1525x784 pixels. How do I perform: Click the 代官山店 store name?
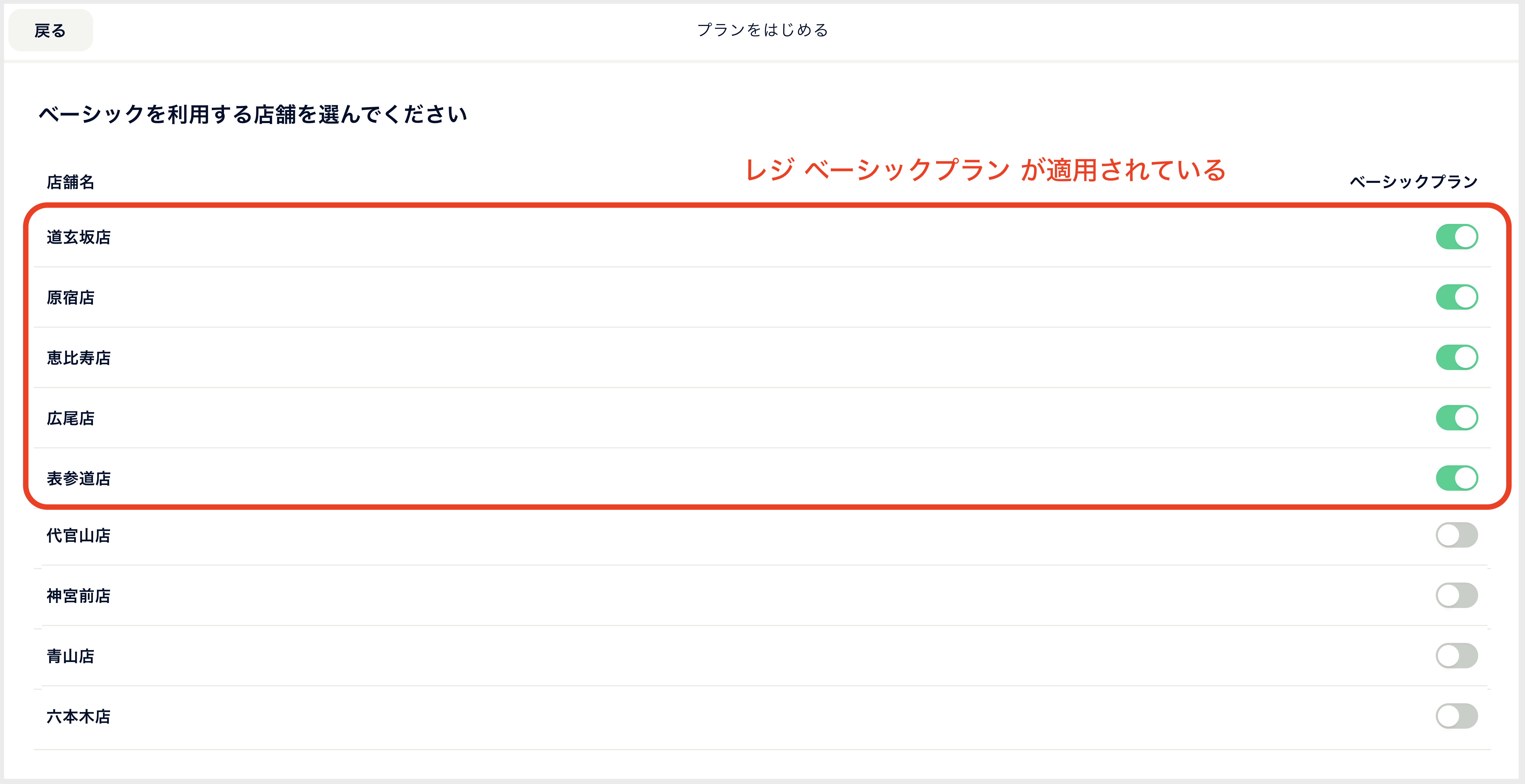pos(79,535)
